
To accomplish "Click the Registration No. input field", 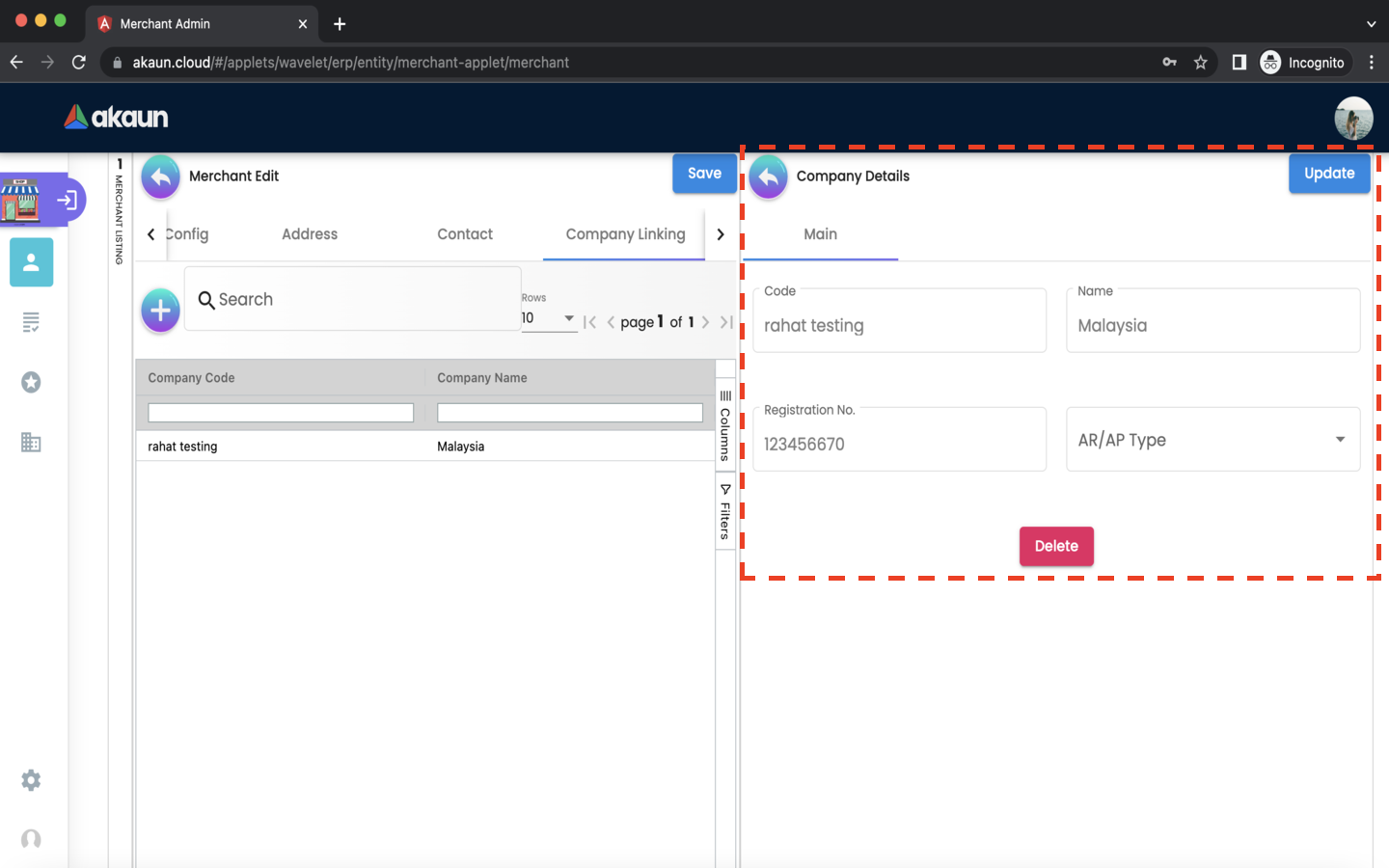I will pos(899,444).
